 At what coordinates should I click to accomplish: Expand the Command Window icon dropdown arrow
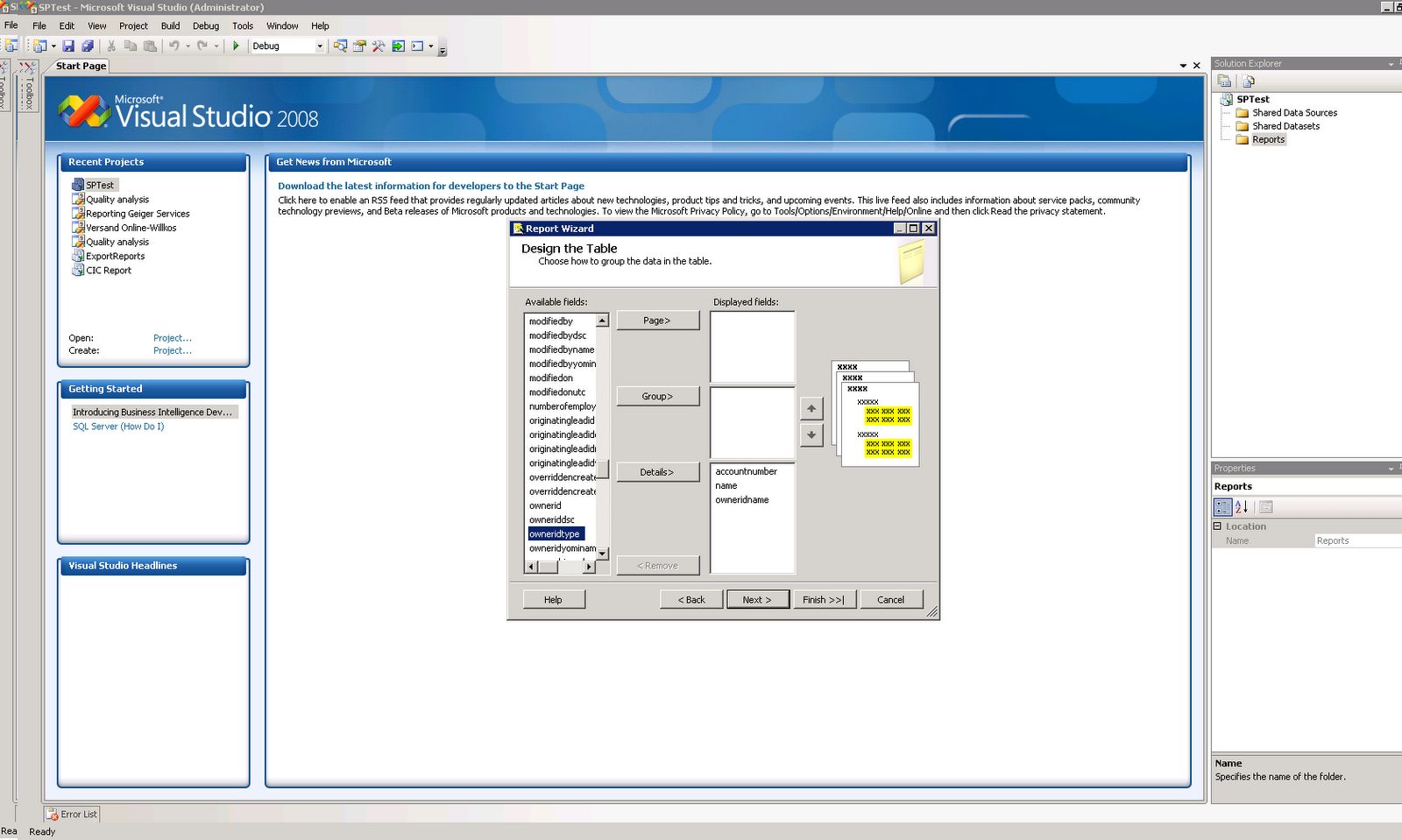pyautogui.click(x=431, y=46)
